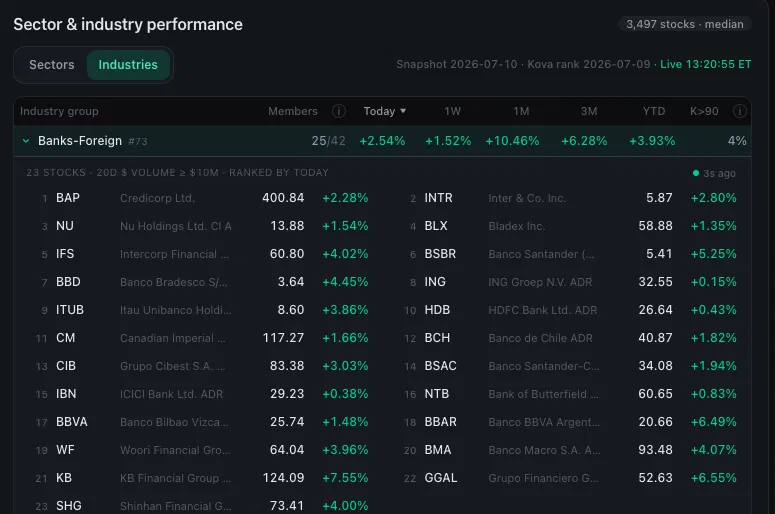Open the SHG ticker
The height and width of the screenshot is (514, 775).
(x=69, y=506)
